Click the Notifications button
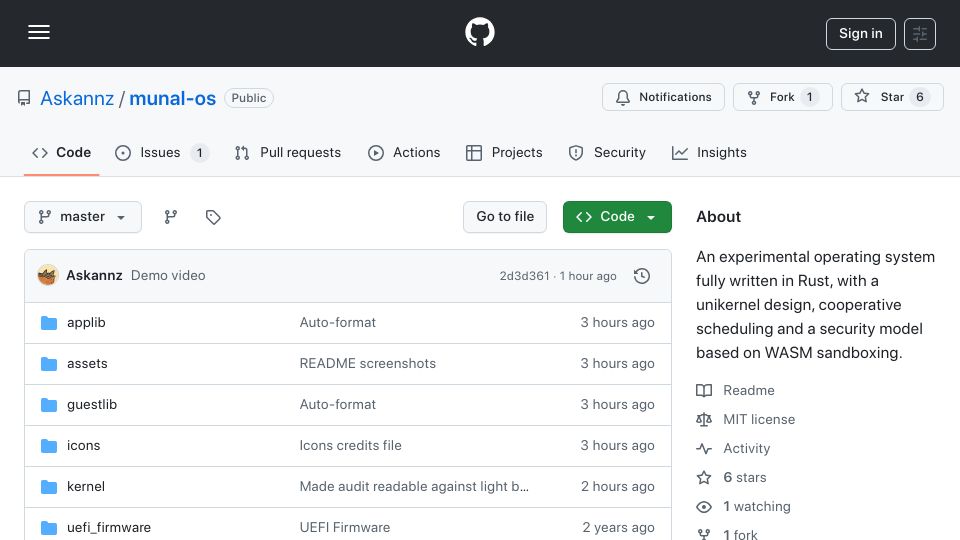This screenshot has width=960, height=540. pyautogui.click(x=663, y=97)
